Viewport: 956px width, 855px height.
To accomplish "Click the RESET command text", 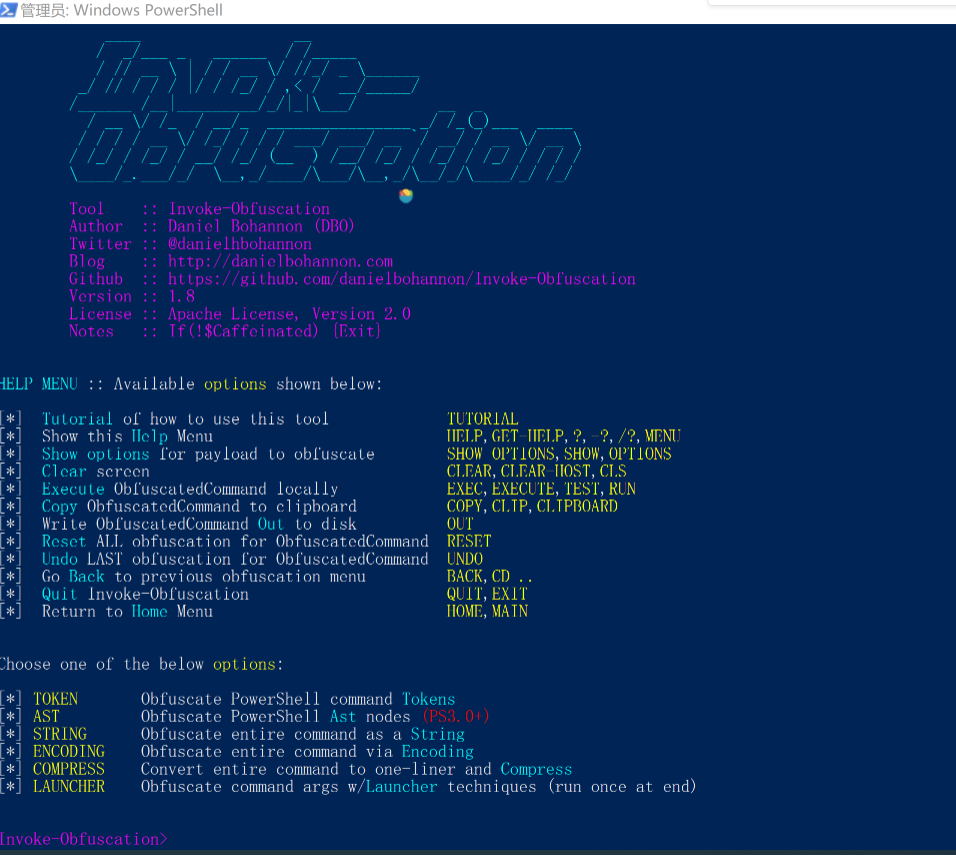I will 469,542.
